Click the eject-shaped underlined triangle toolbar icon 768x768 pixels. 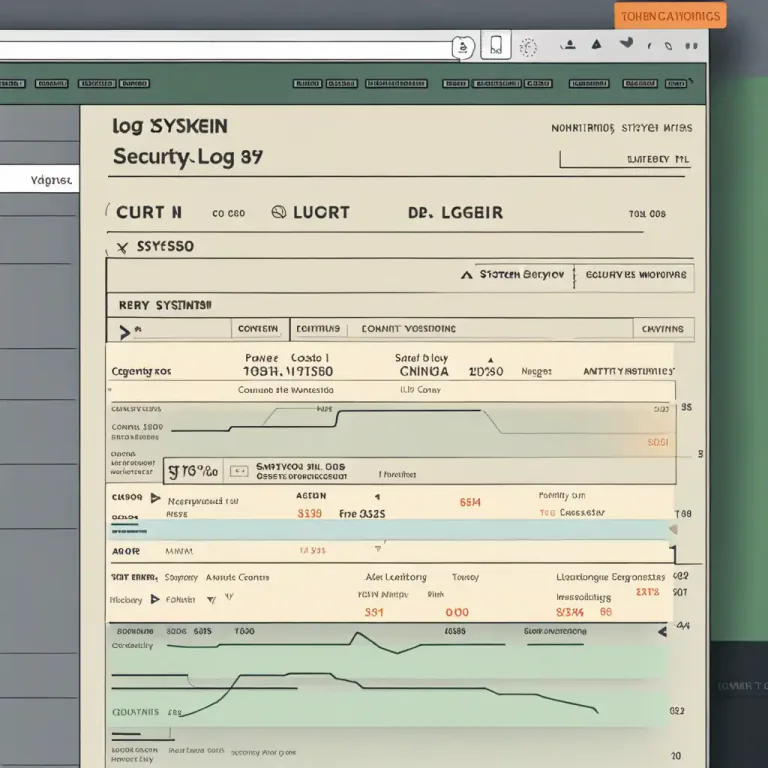pos(569,45)
